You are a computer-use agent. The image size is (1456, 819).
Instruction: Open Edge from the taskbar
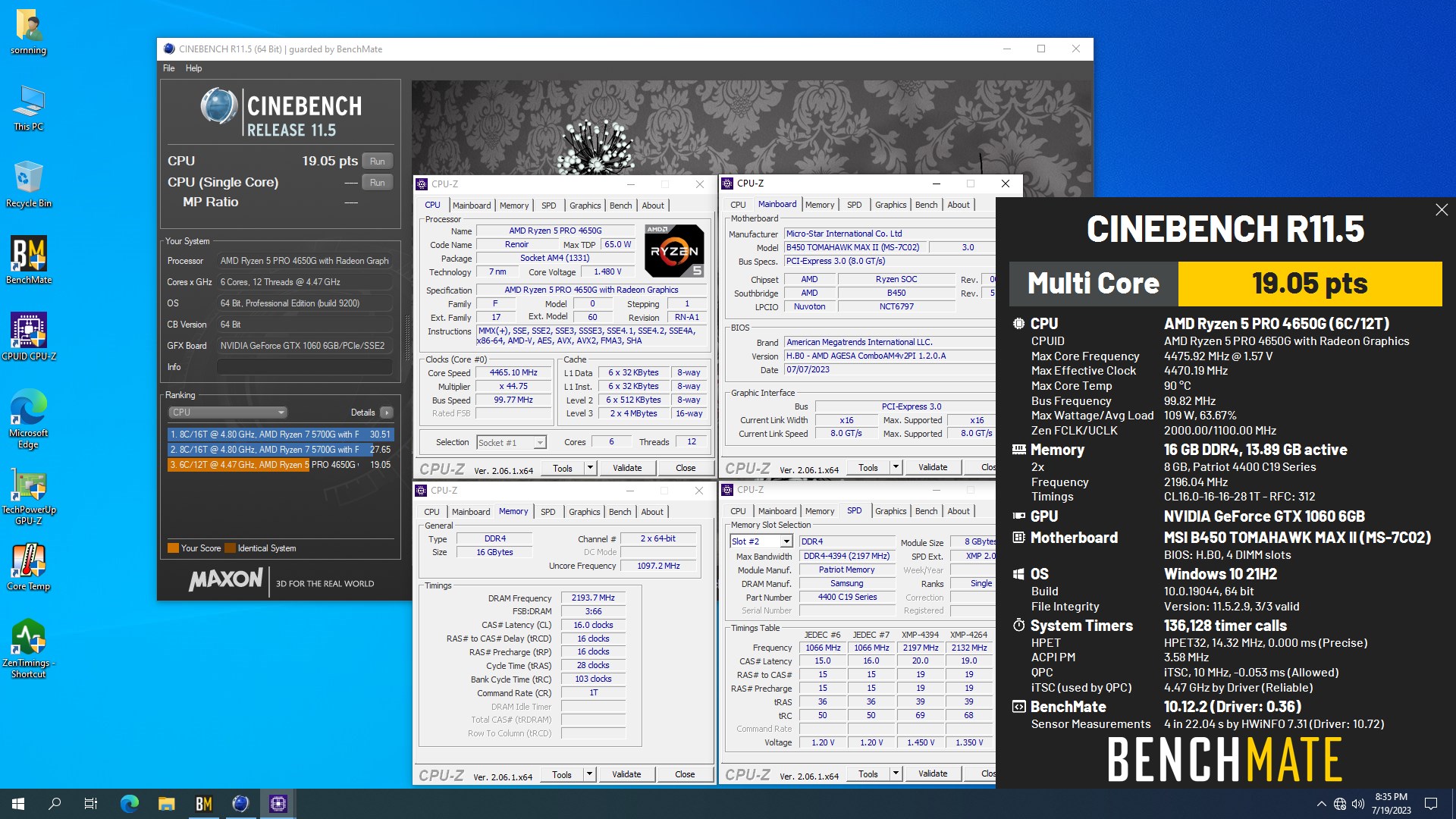(x=130, y=804)
